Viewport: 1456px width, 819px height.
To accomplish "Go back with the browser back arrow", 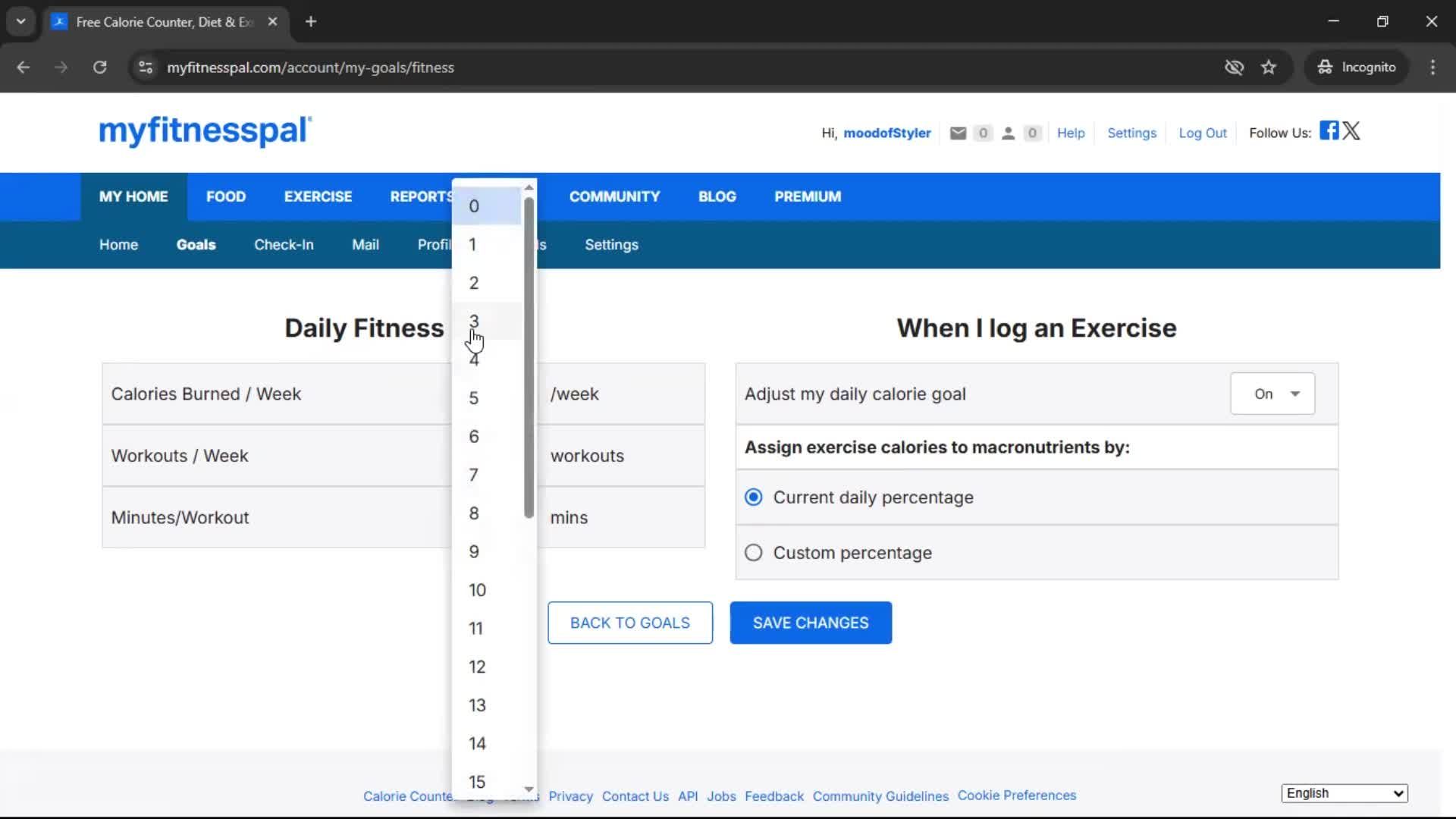I will [x=24, y=67].
